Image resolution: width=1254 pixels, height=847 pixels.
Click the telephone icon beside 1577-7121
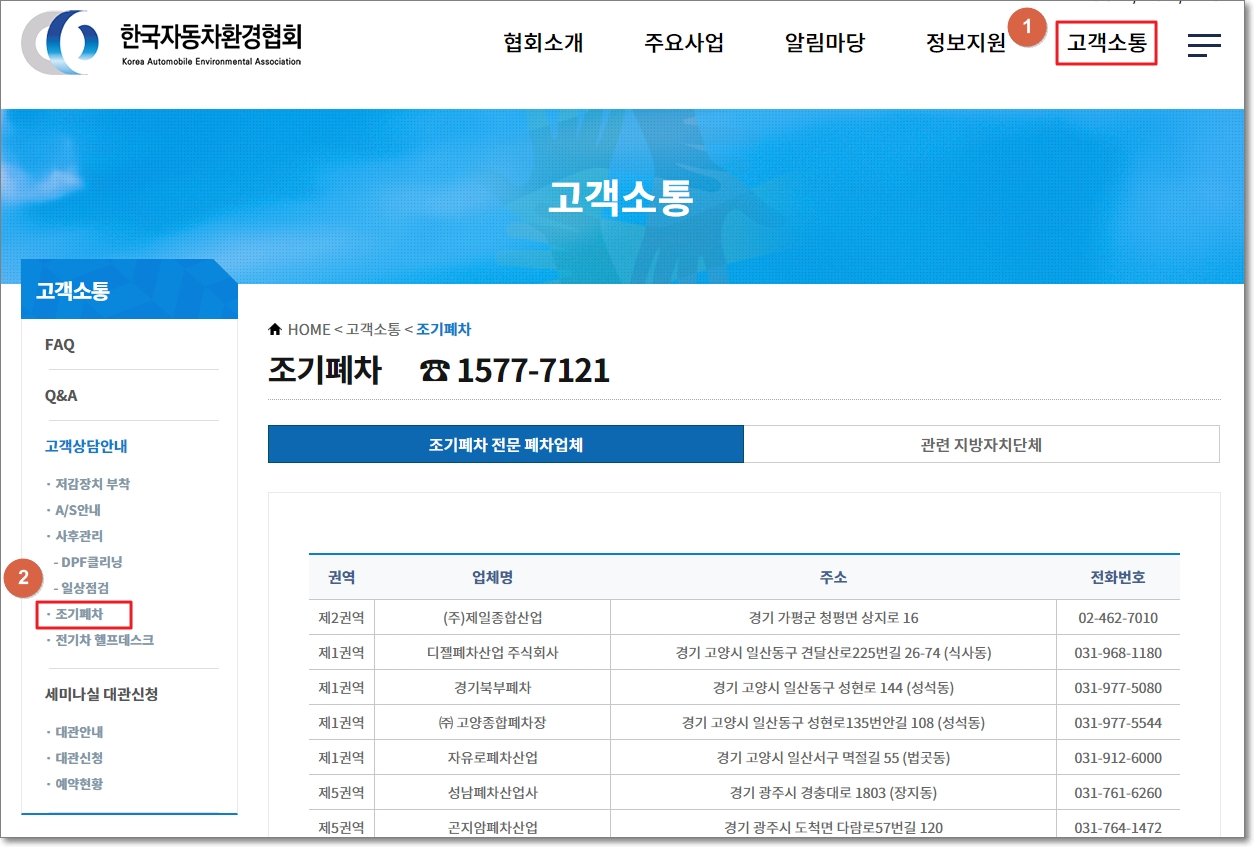(435, 372)
